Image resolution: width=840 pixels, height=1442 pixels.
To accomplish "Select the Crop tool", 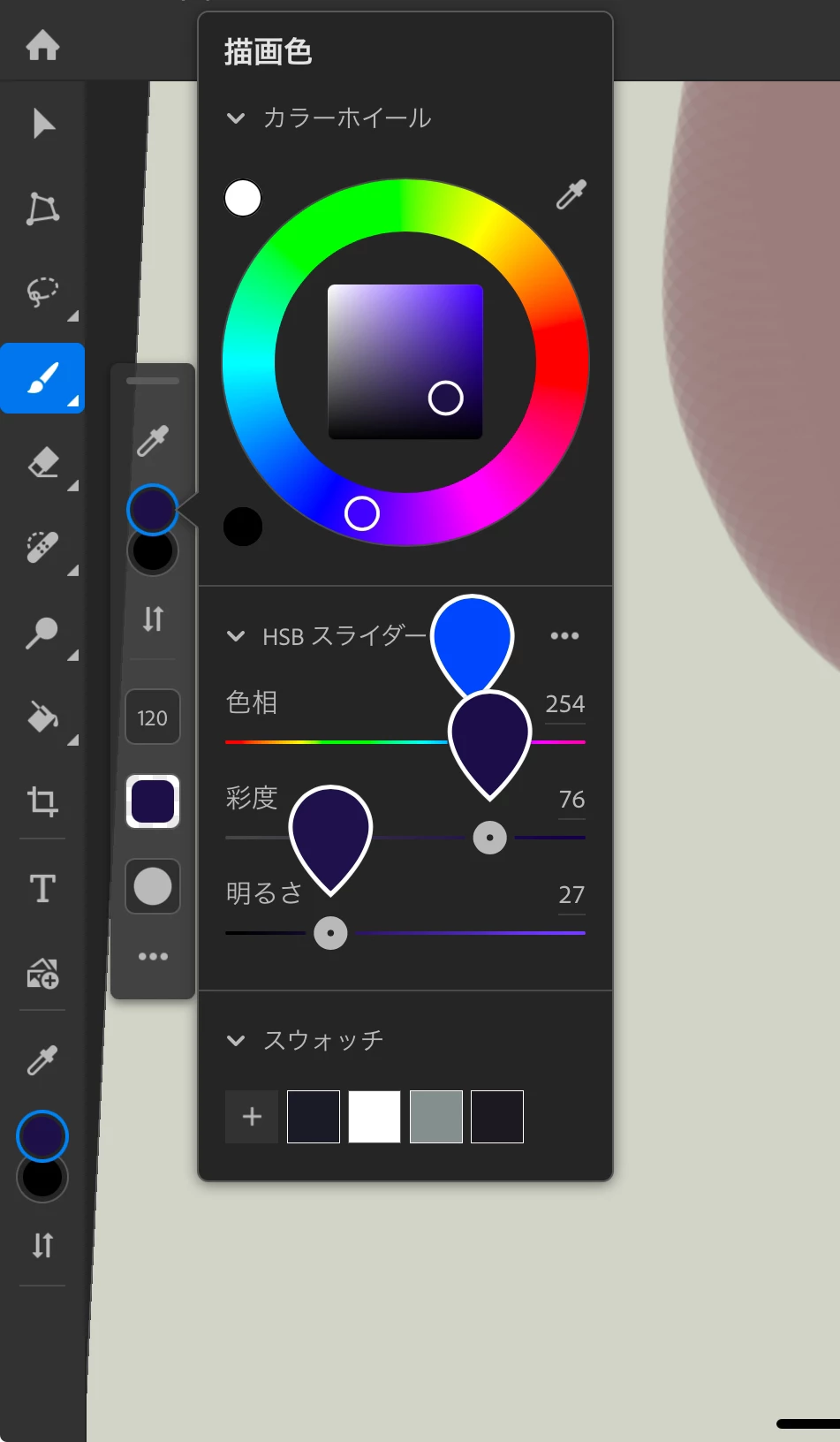I will tap(42, 801).
